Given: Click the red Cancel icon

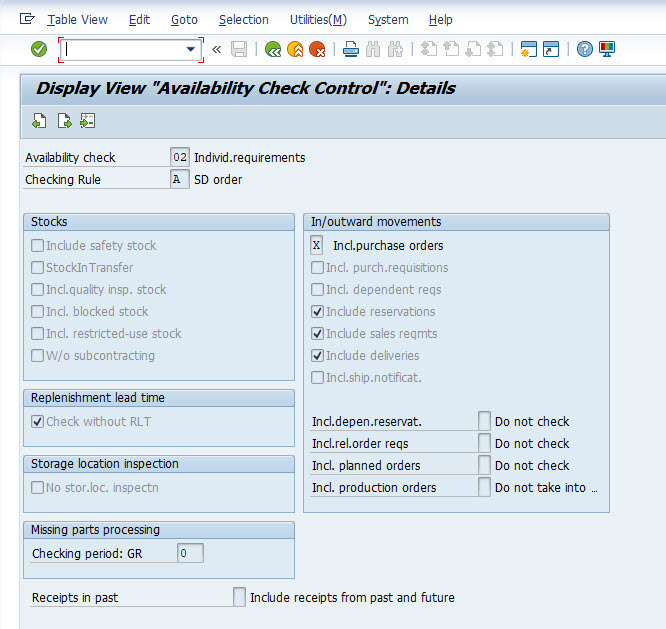Looking at the screenshot, I should (317, 49).
